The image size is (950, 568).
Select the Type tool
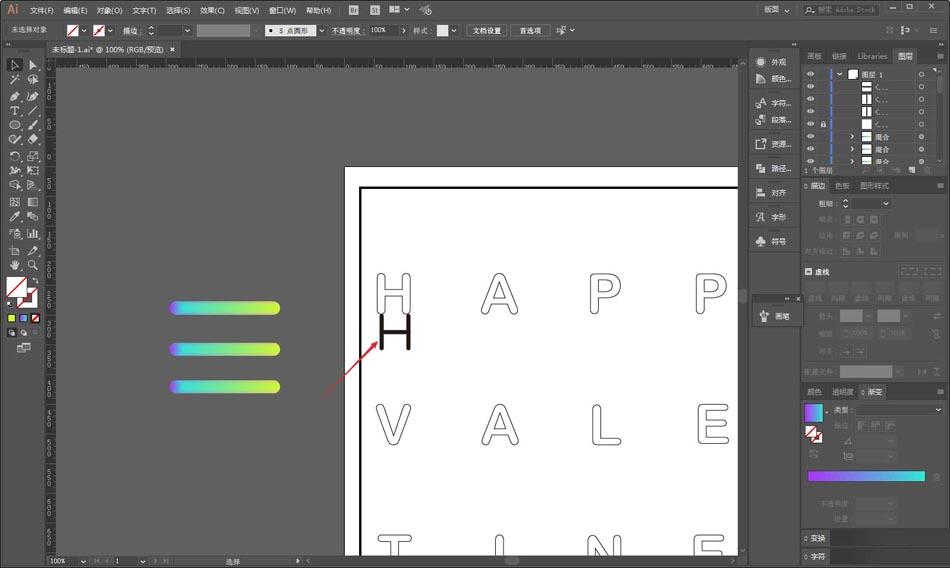[15, 111]
